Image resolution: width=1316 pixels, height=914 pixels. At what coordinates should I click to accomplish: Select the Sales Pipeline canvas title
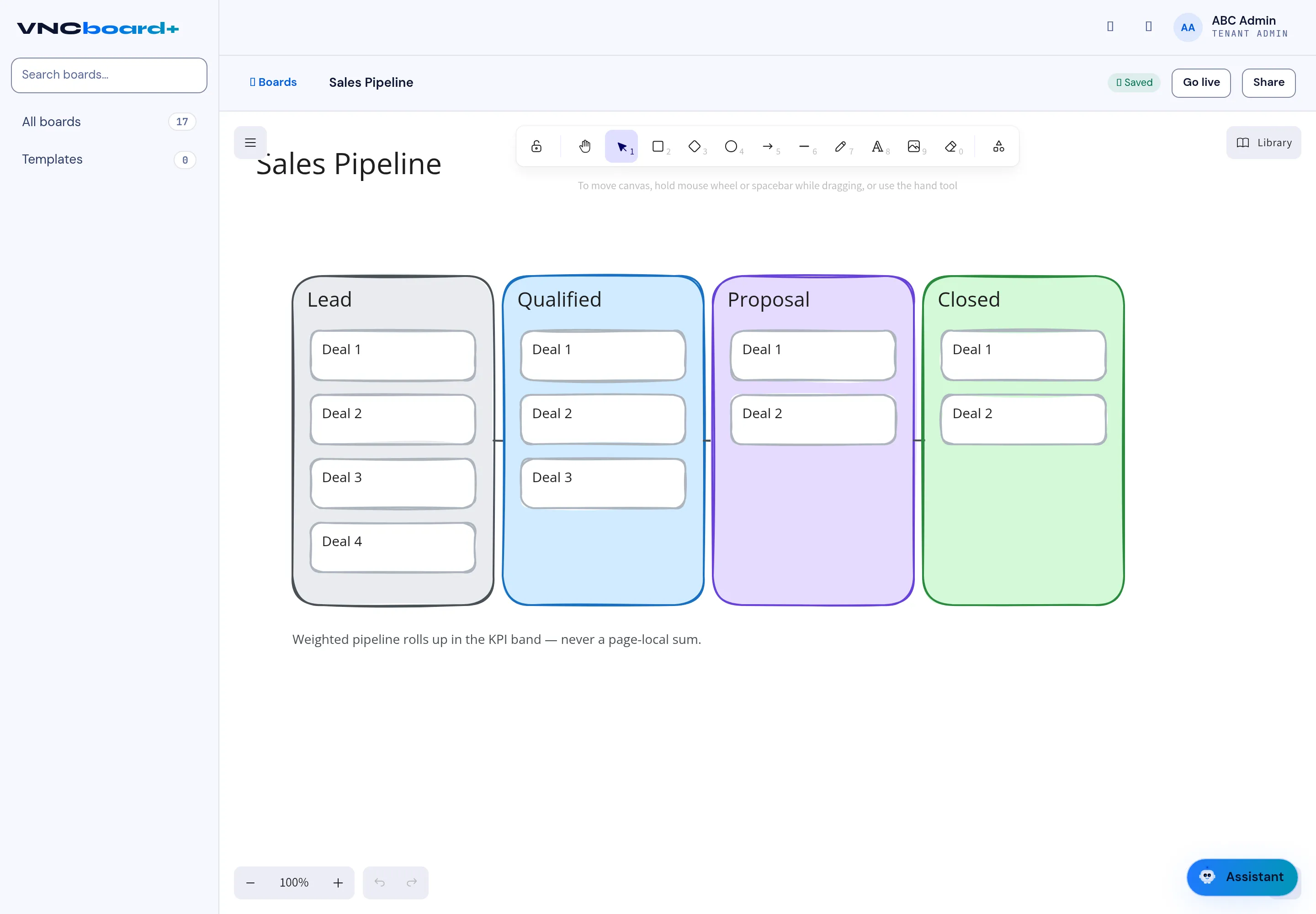[x=348, y=165]
